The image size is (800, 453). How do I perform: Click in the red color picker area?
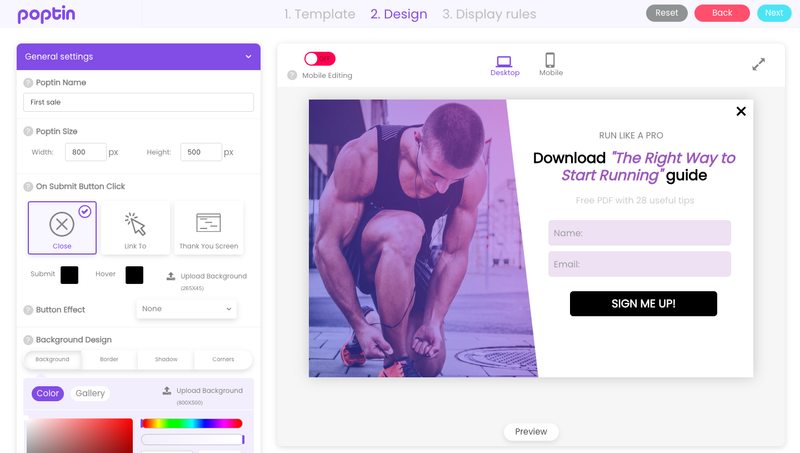click(x=79, y=436)
